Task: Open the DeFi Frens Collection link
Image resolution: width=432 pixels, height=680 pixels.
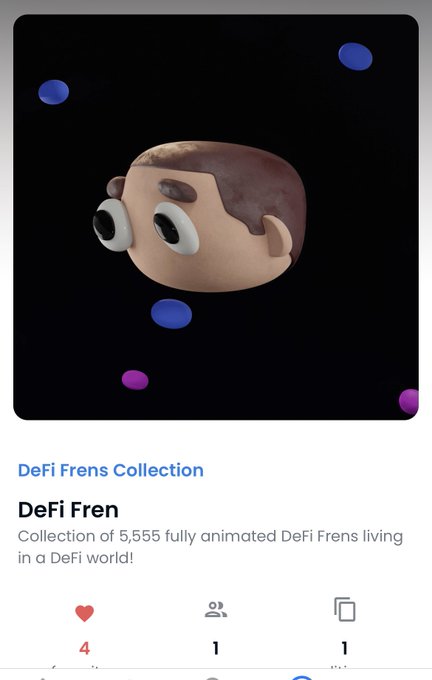Action: coord(111,470)
